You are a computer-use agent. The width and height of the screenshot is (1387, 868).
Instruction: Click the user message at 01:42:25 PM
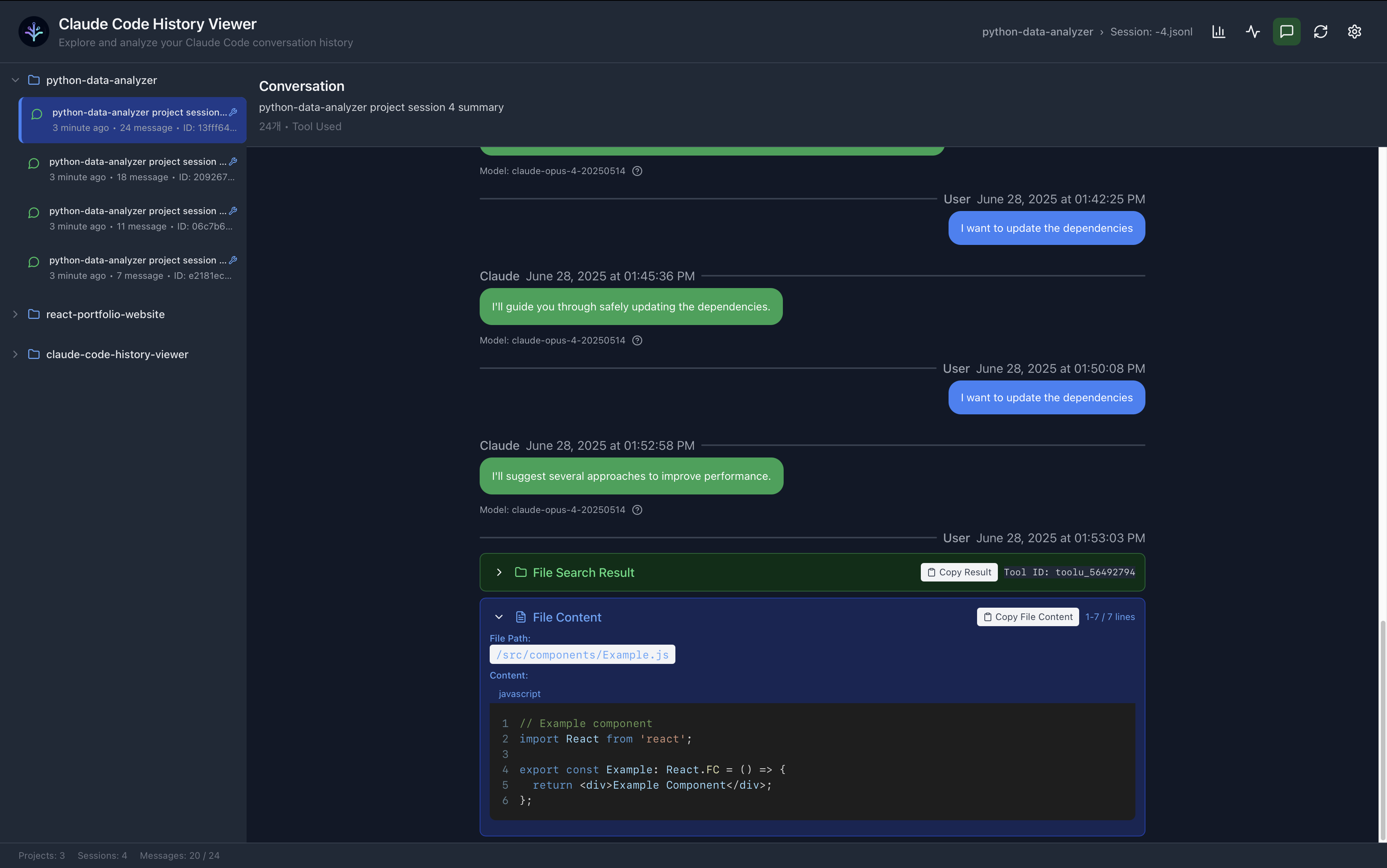pyautogui.click(x=1046, y=228)
